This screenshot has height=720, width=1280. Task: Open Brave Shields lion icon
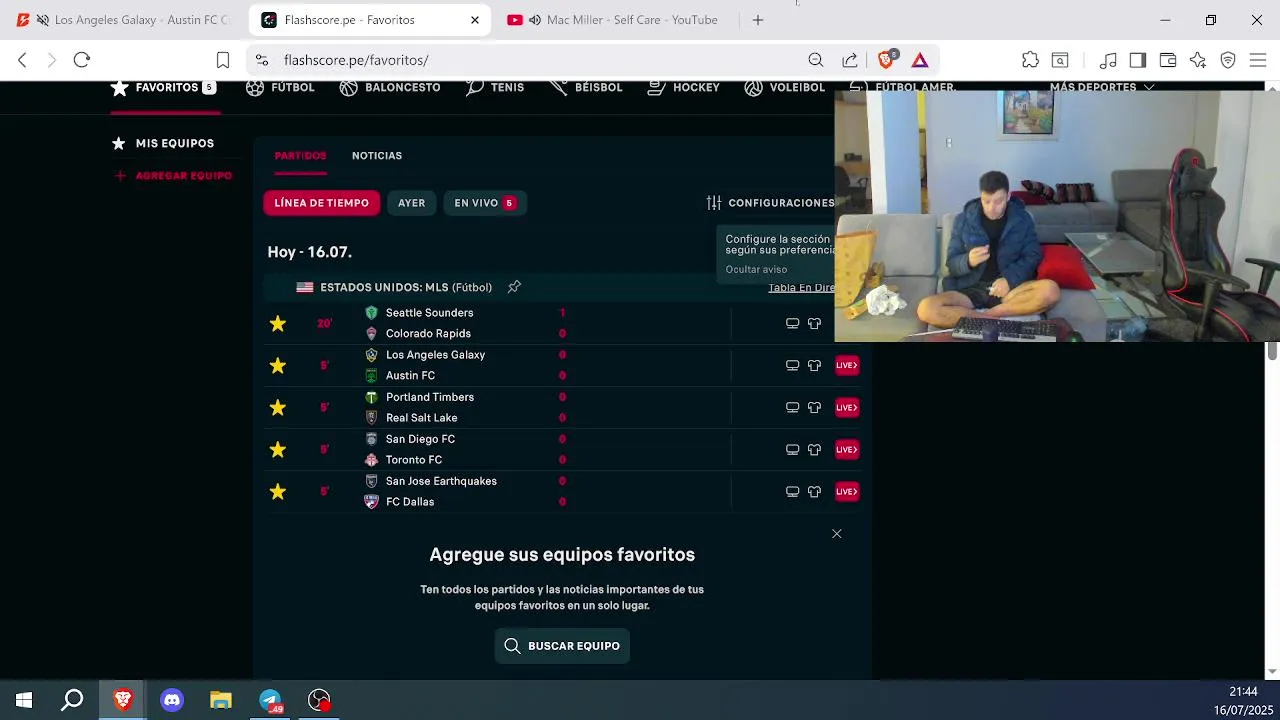(886, 60)
